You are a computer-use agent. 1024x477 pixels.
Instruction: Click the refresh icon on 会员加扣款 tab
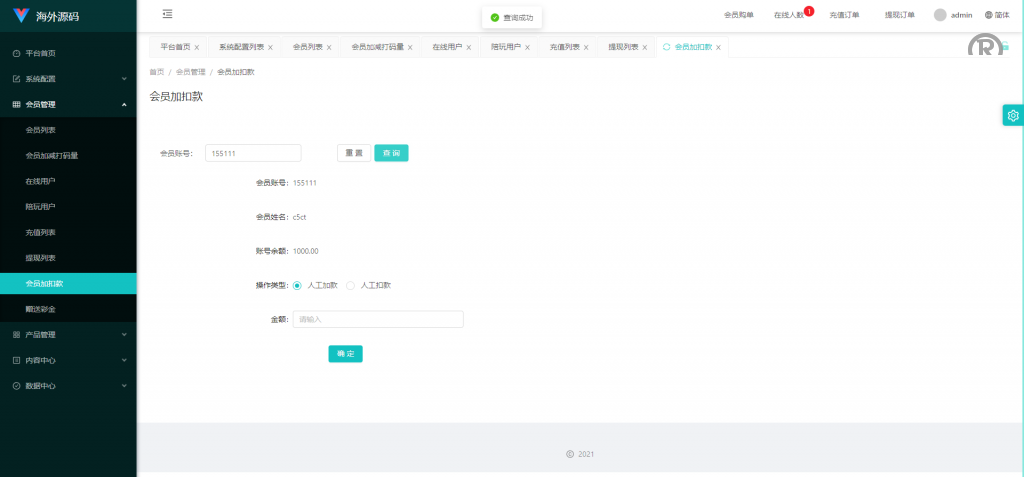click(x=667, y=47)
